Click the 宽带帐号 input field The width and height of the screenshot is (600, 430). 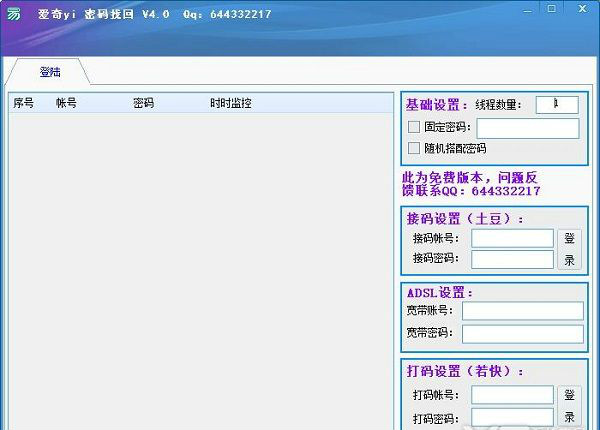pos(523,311)
